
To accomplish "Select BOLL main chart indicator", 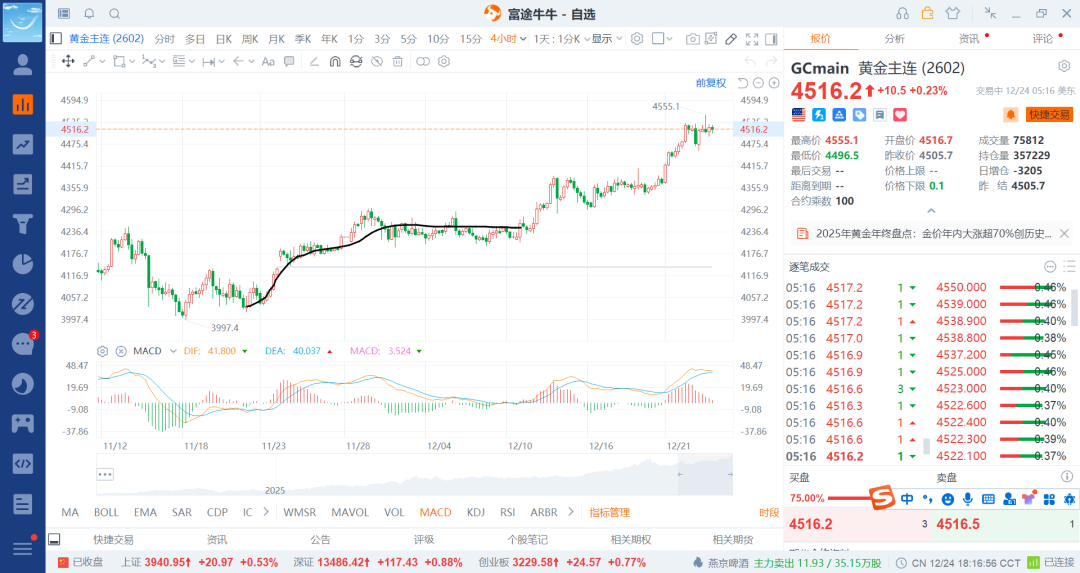I will coord(106,512).
